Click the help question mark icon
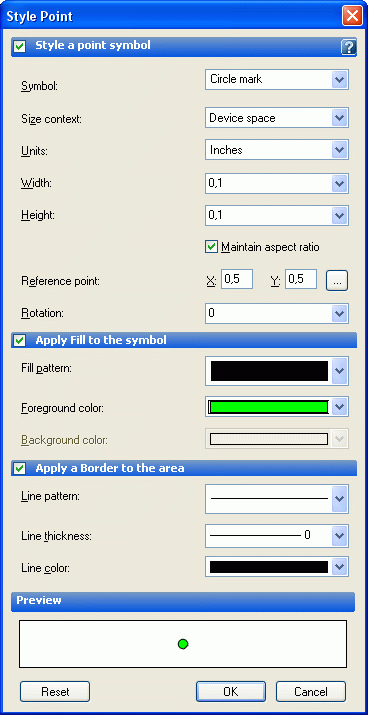The height and width of the screenshot is (715, 369). (348, 47)
